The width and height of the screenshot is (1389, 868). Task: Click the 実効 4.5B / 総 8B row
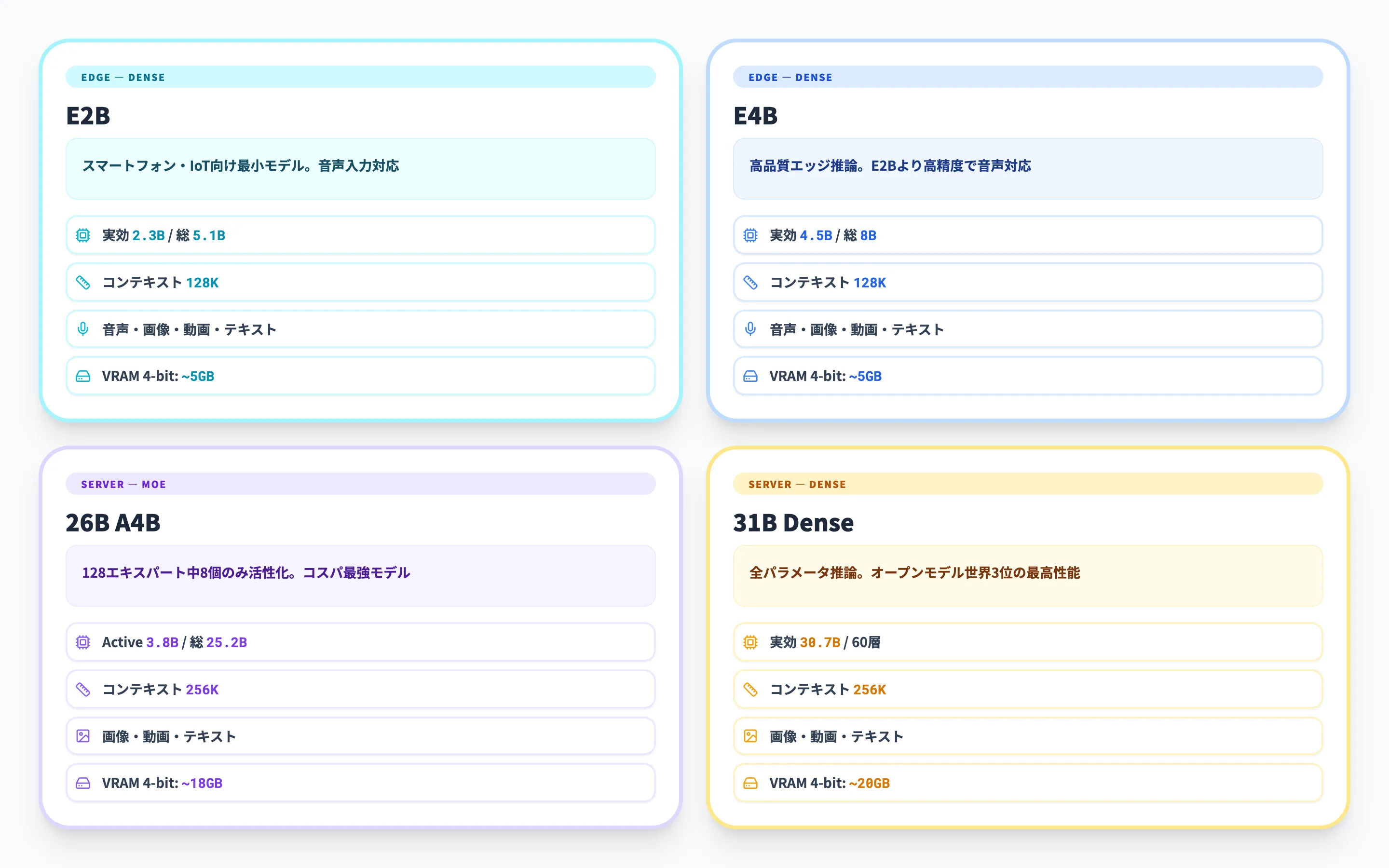[1027, 235]
